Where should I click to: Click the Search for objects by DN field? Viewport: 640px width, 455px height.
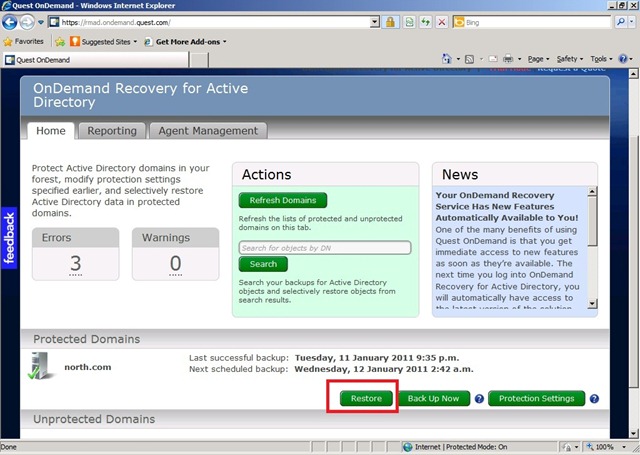[x=325, y=248]
